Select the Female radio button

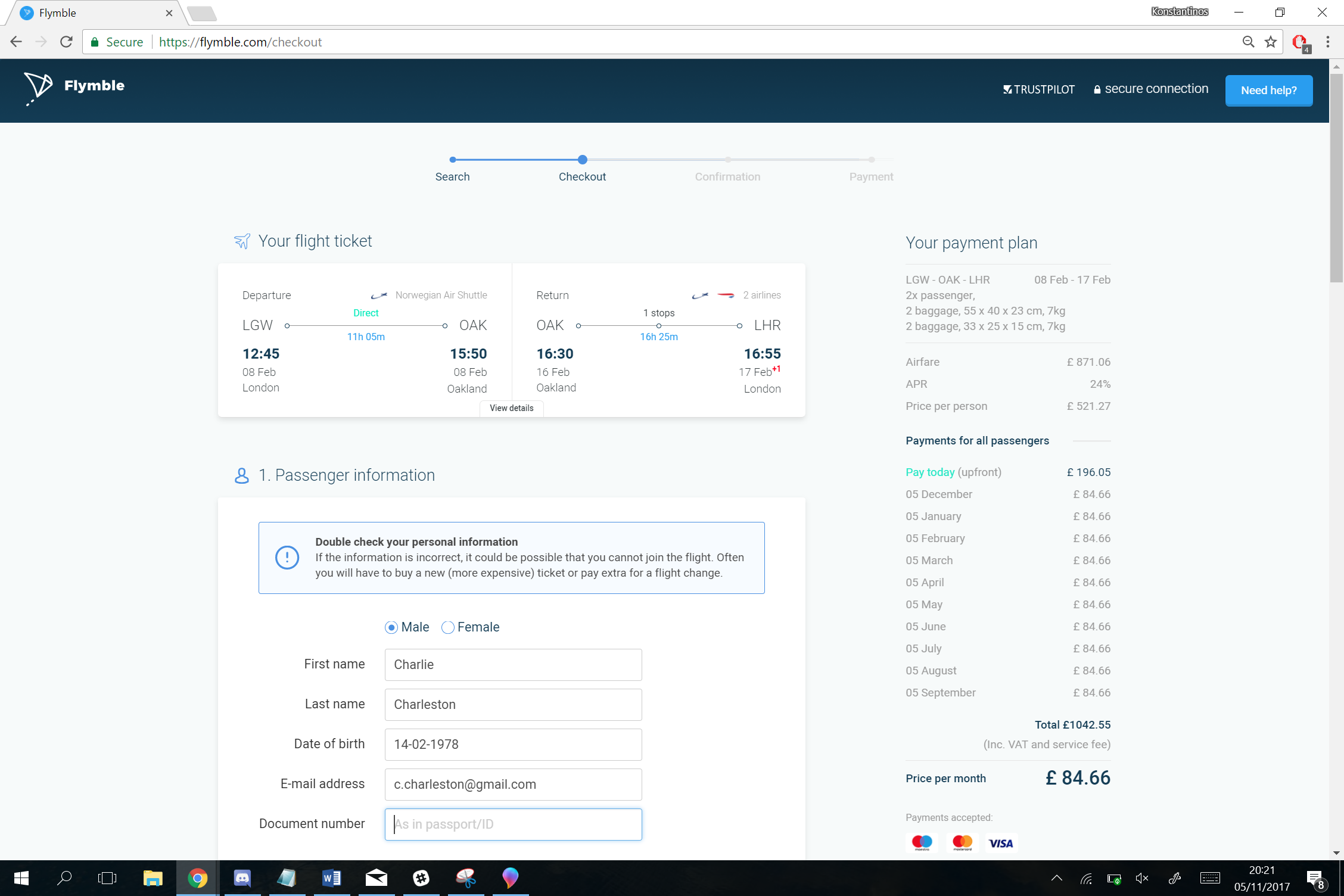click(x=448, y=627)
